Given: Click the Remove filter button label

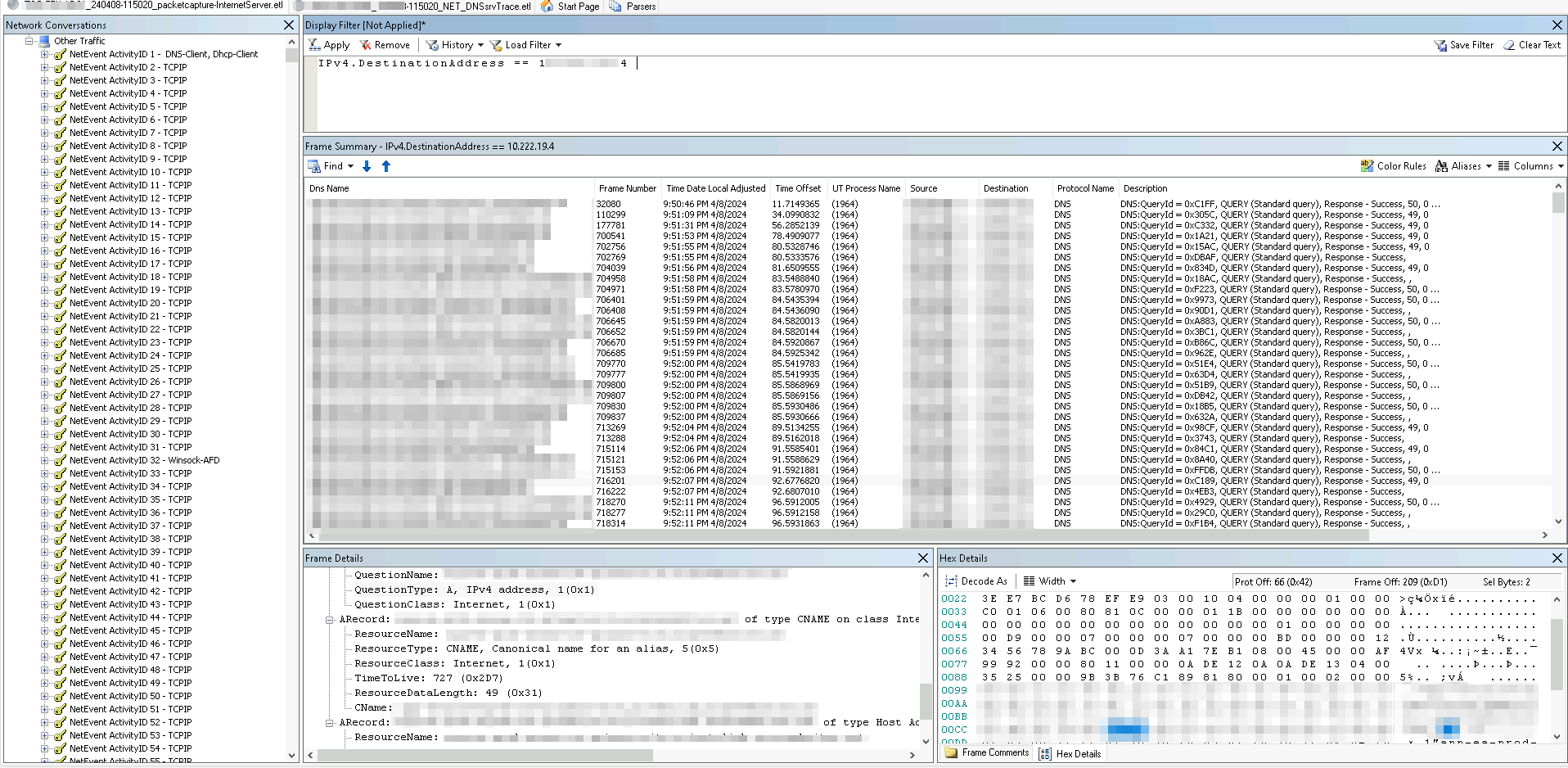Looking at the screenshot, I should point(392,45).
